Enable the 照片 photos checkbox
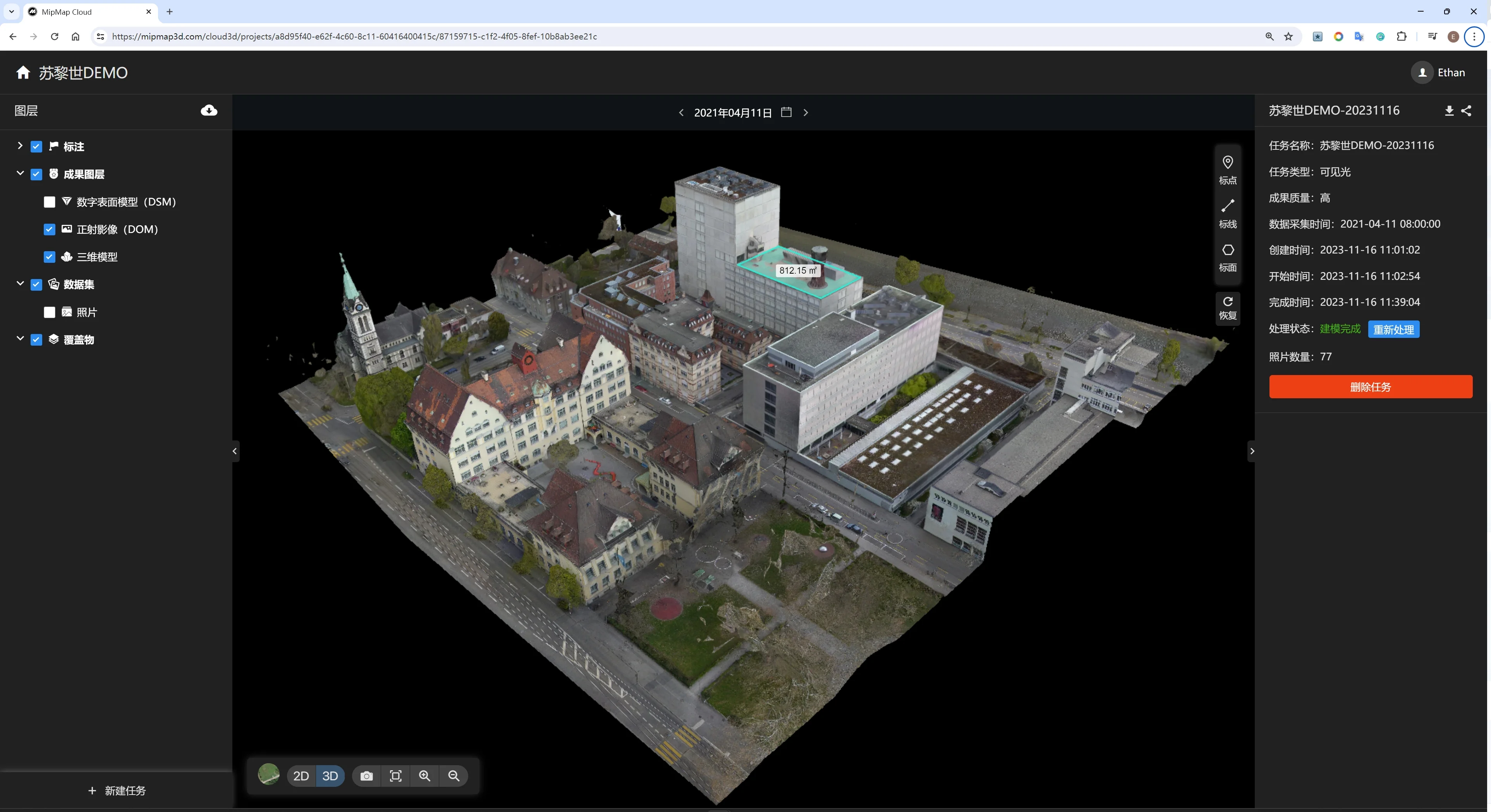The height and width of the screenshot is (812, 1491). (x=49, y=312)
